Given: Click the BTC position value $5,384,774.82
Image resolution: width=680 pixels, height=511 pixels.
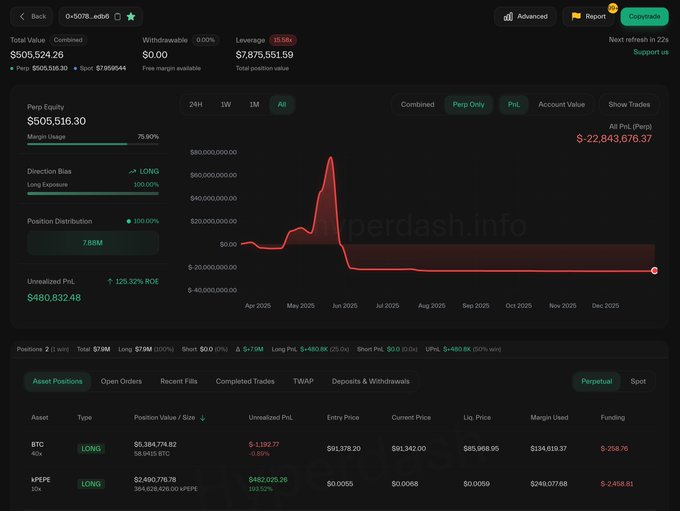Looking at the screenshot, I should click(x=155, y=444).
